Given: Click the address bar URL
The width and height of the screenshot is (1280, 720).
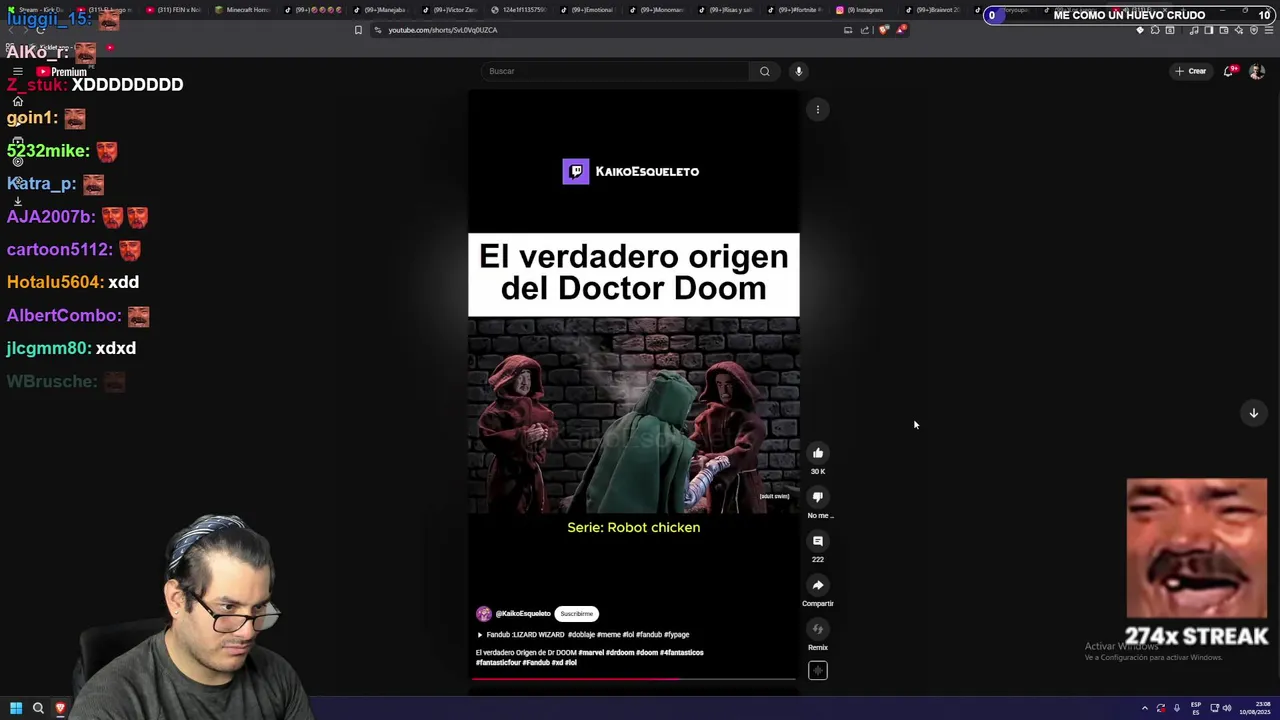Looking at the screenshot, I should coord(443,30).
